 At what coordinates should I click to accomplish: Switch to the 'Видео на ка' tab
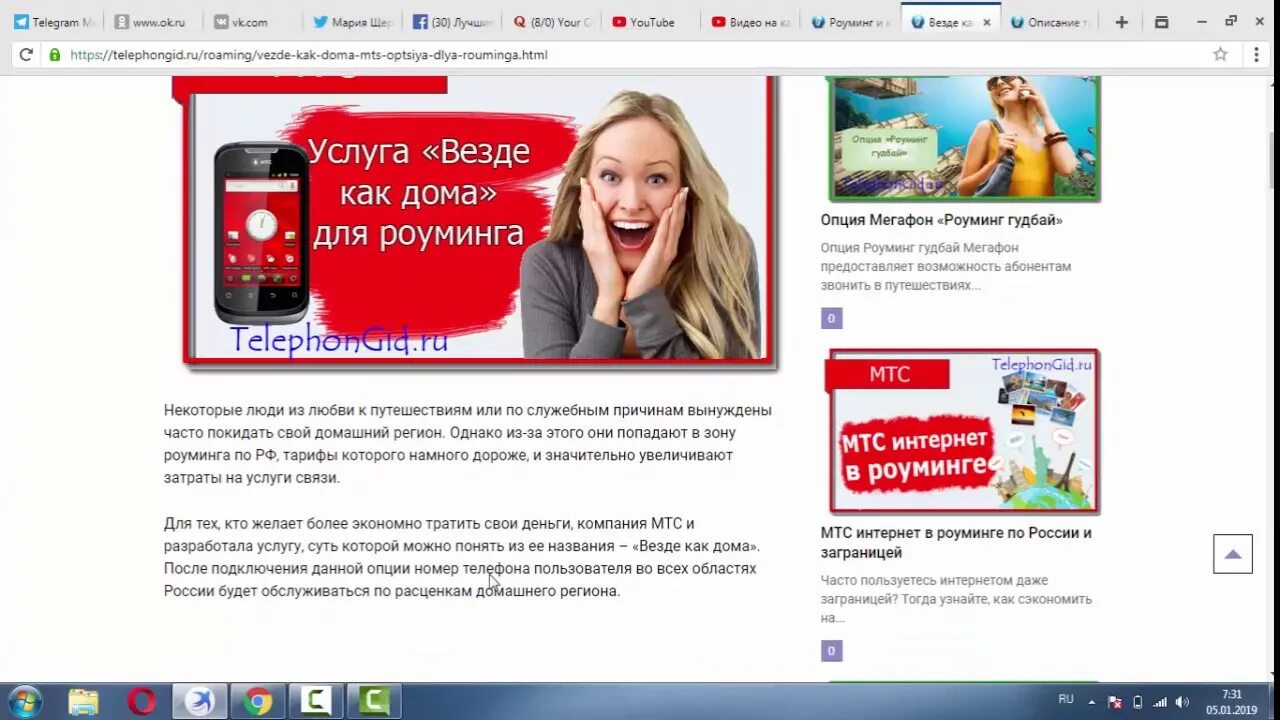(752, 22)
